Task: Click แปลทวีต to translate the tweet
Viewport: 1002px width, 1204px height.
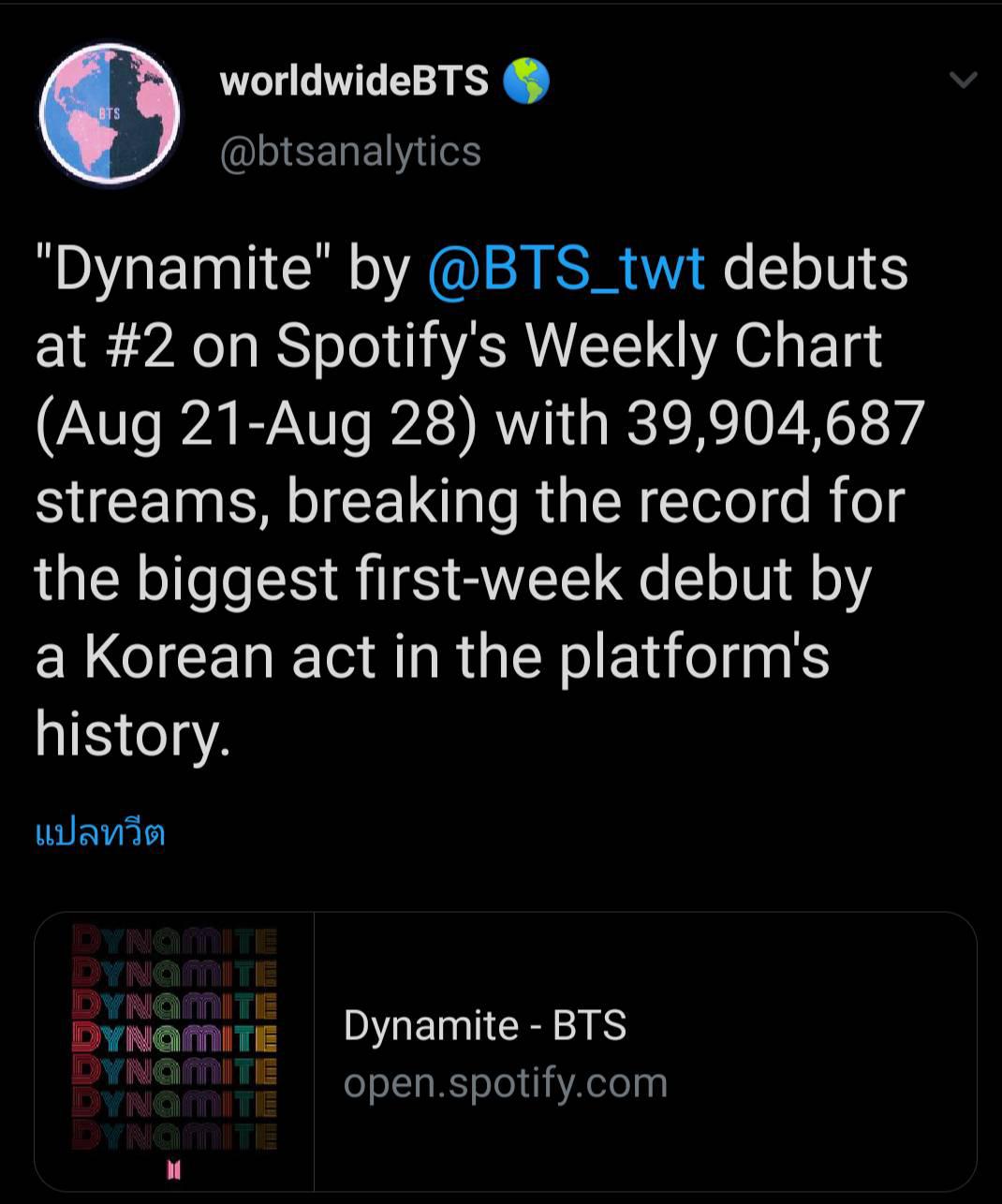Action: 100,831
